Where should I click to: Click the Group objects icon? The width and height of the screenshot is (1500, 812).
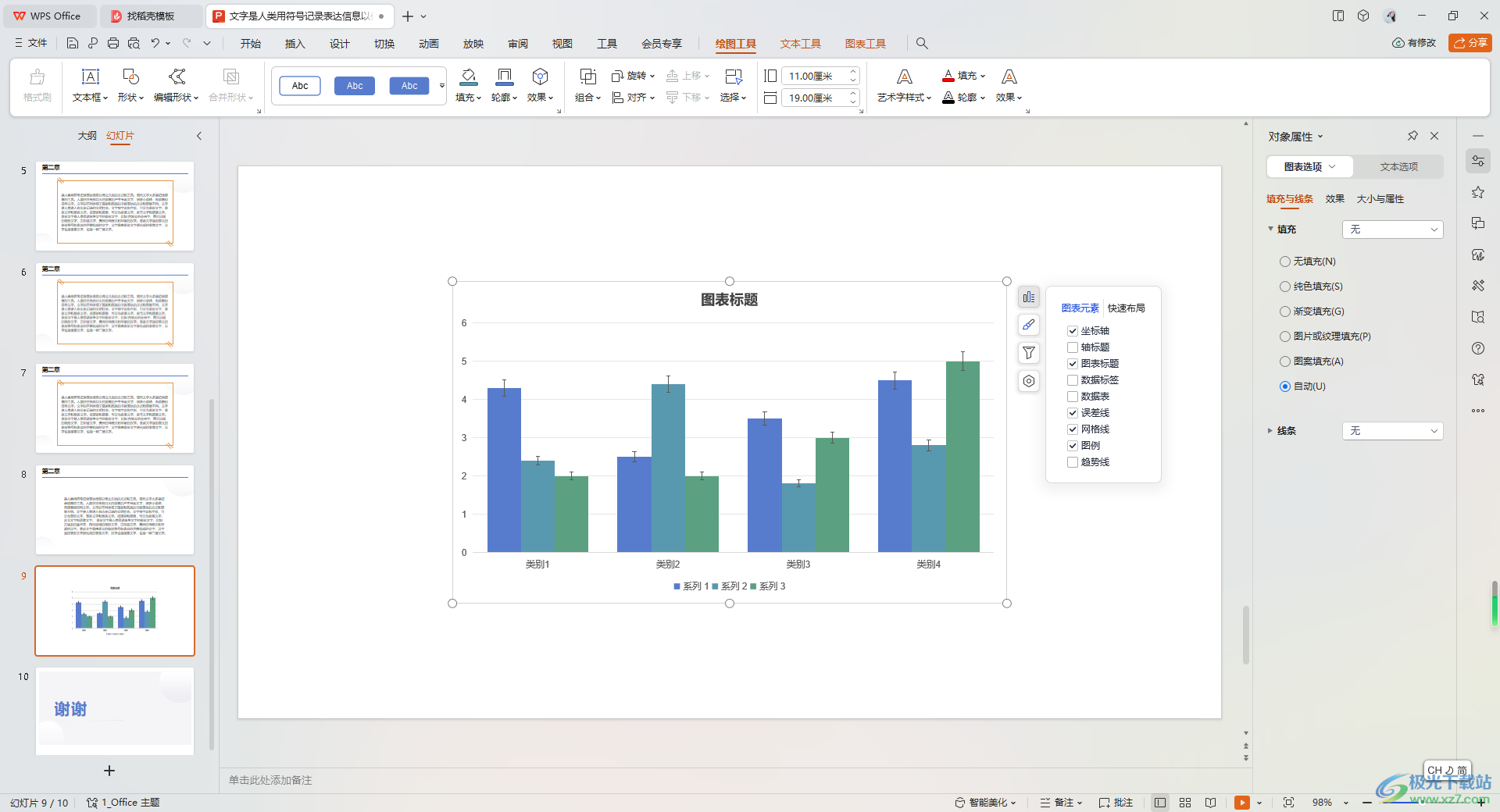pos(587,77)
